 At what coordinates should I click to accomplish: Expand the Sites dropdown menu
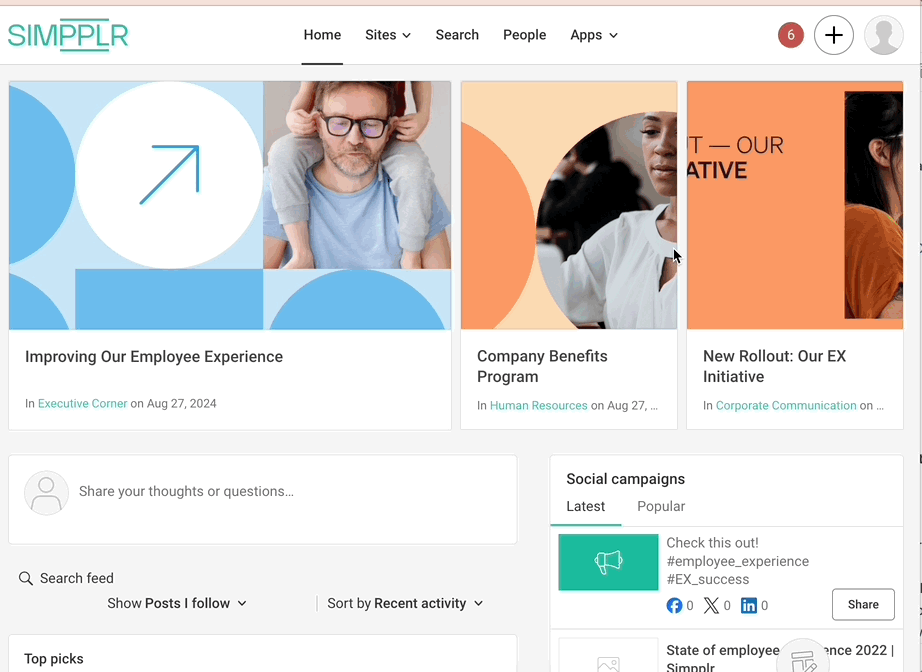click(x=388, y=35)
